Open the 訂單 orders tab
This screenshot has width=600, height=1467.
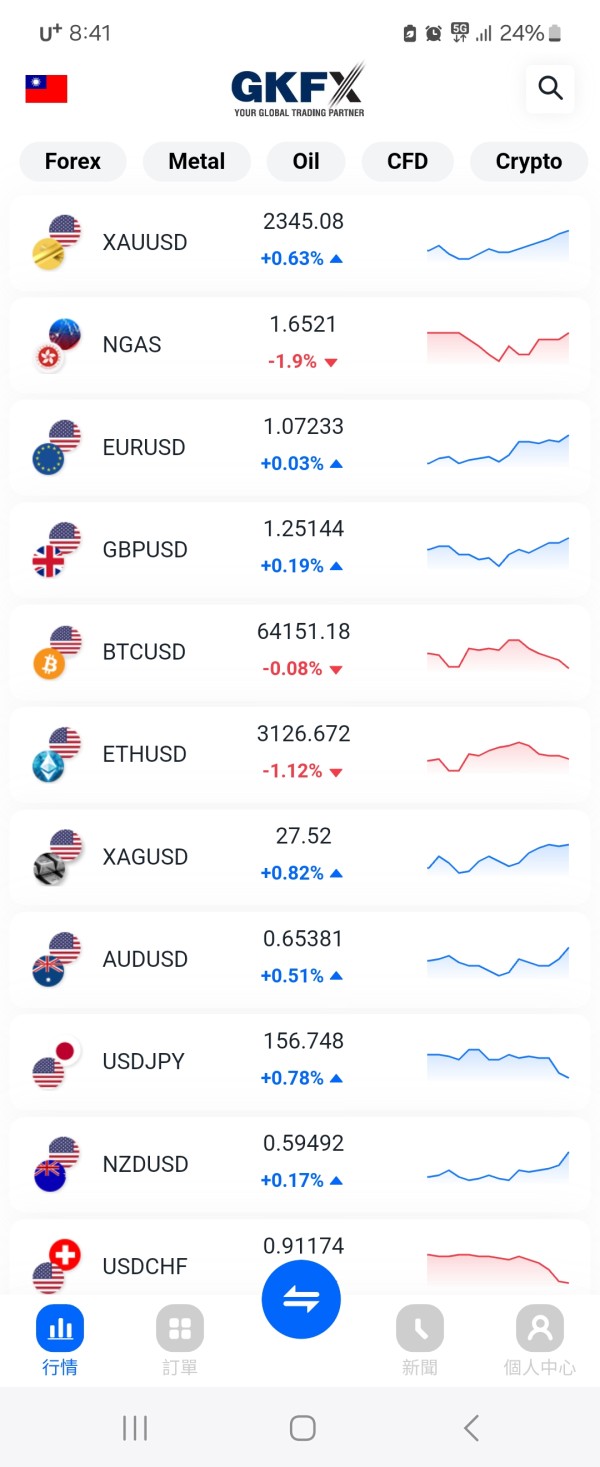(x=180, y=1341)
